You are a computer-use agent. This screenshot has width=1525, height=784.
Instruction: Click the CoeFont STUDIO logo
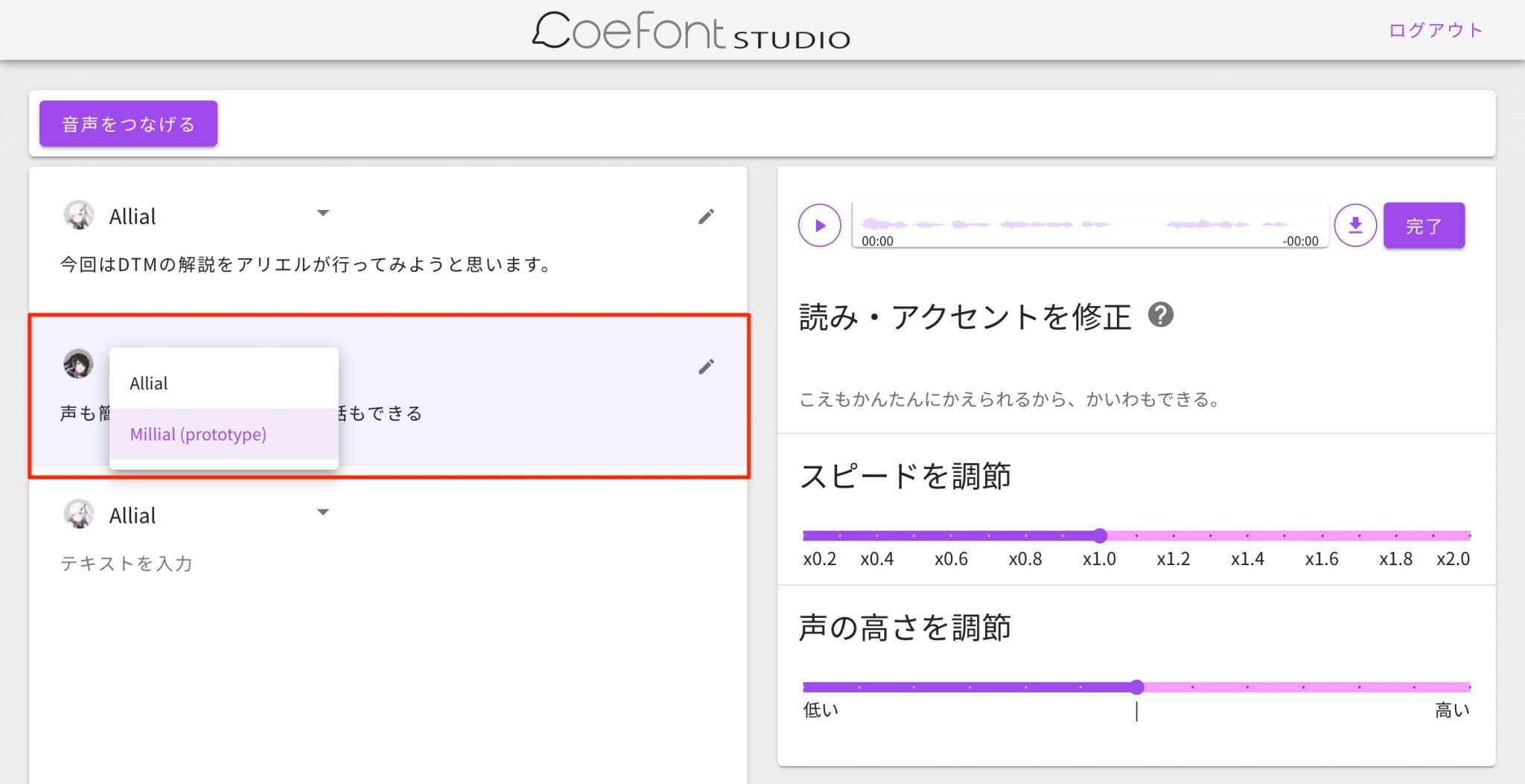[x=691, y=34]
